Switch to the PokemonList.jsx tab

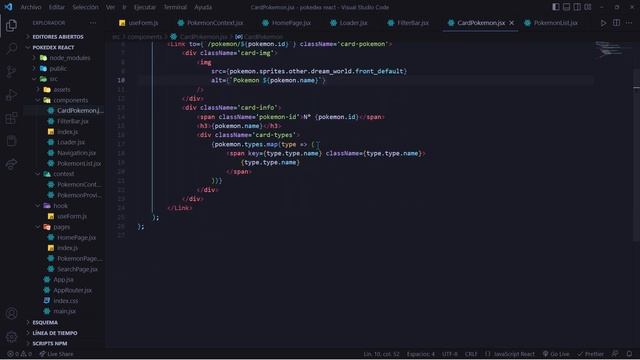[551, 23]
